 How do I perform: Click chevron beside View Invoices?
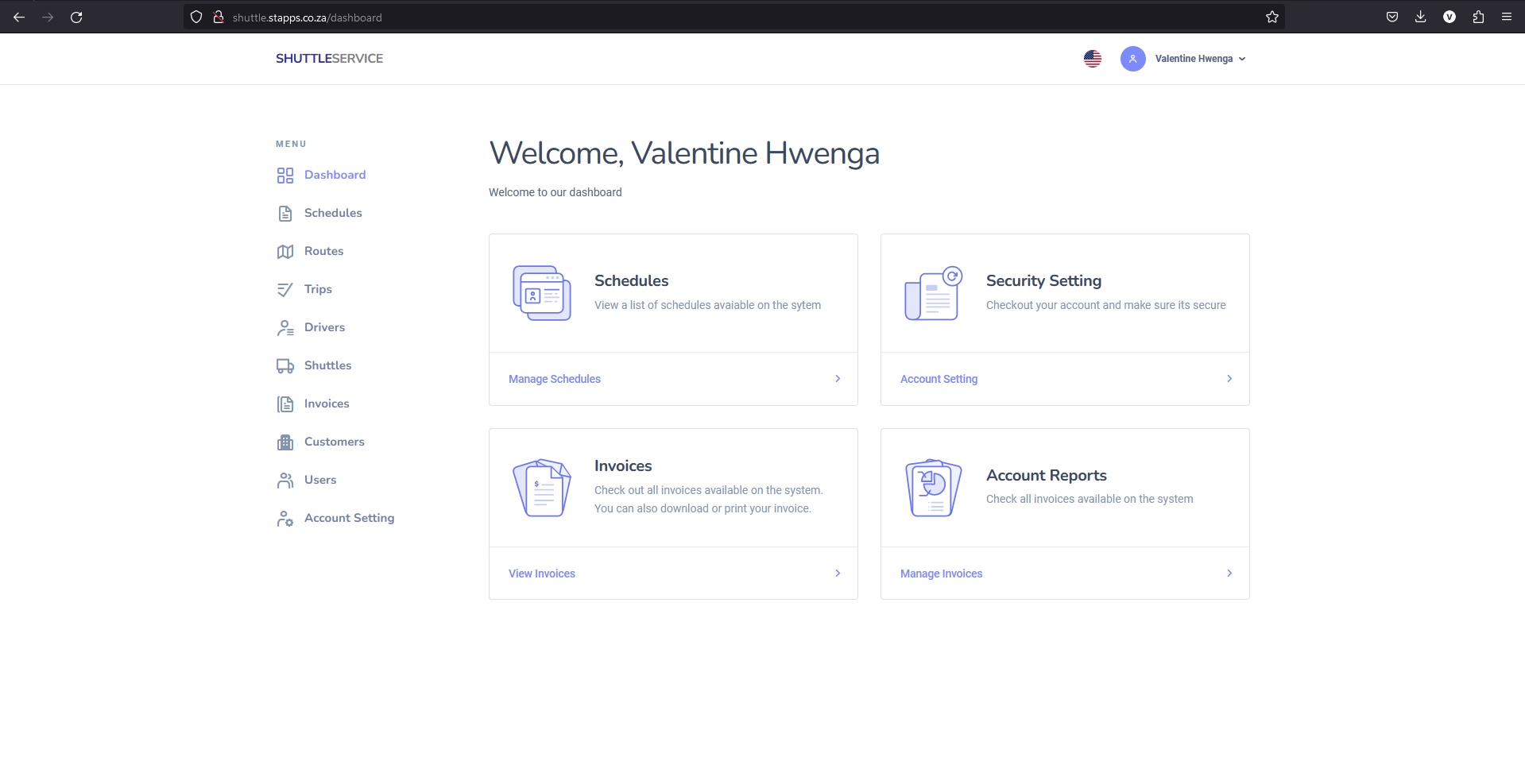point(838,574)
